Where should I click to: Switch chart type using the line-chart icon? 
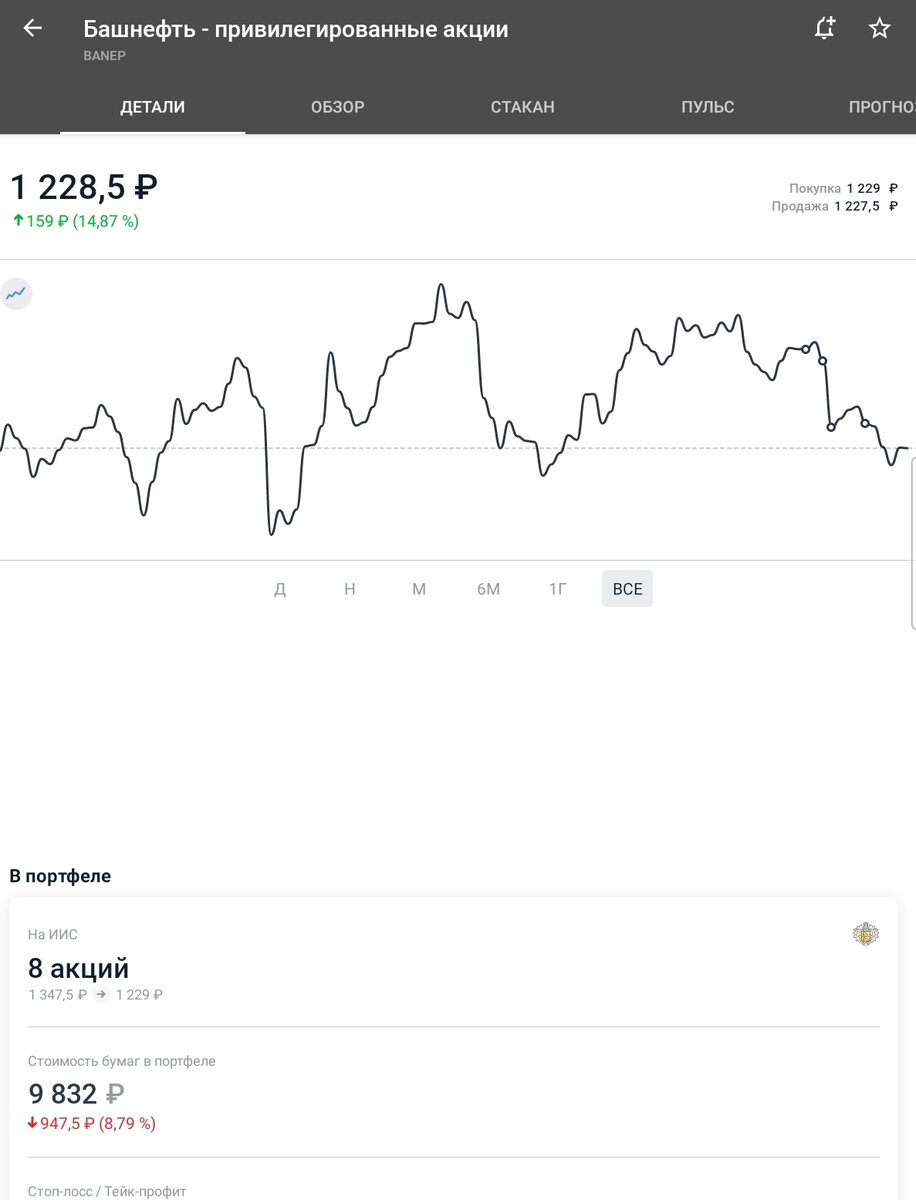16,294
